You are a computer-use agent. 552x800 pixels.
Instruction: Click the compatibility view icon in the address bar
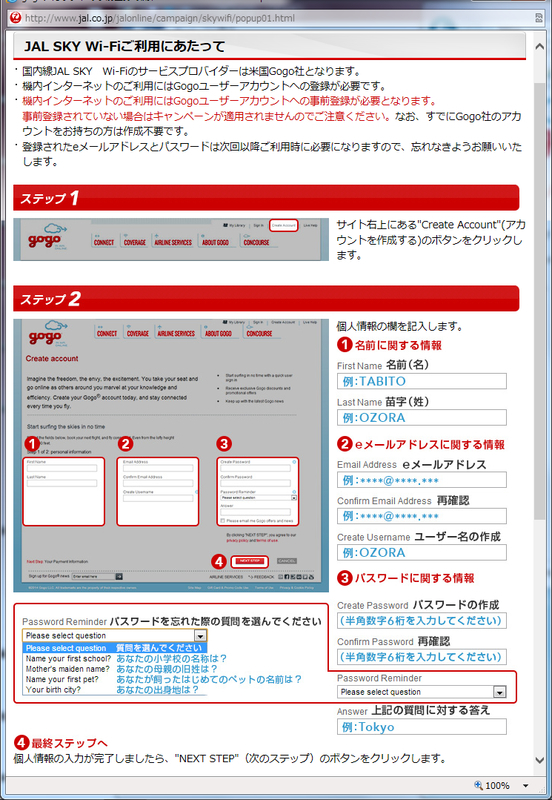tap(539, 18)
